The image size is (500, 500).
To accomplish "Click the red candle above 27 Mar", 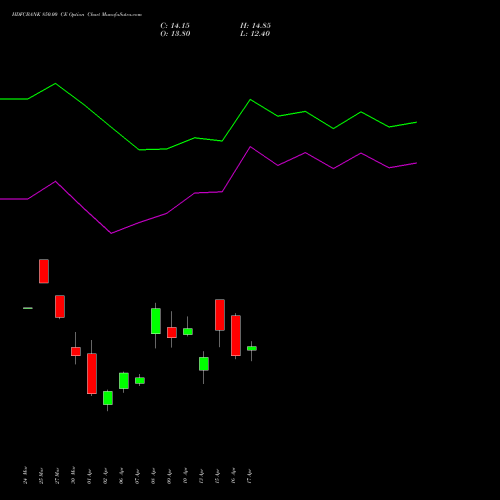I will click(60, 307).
